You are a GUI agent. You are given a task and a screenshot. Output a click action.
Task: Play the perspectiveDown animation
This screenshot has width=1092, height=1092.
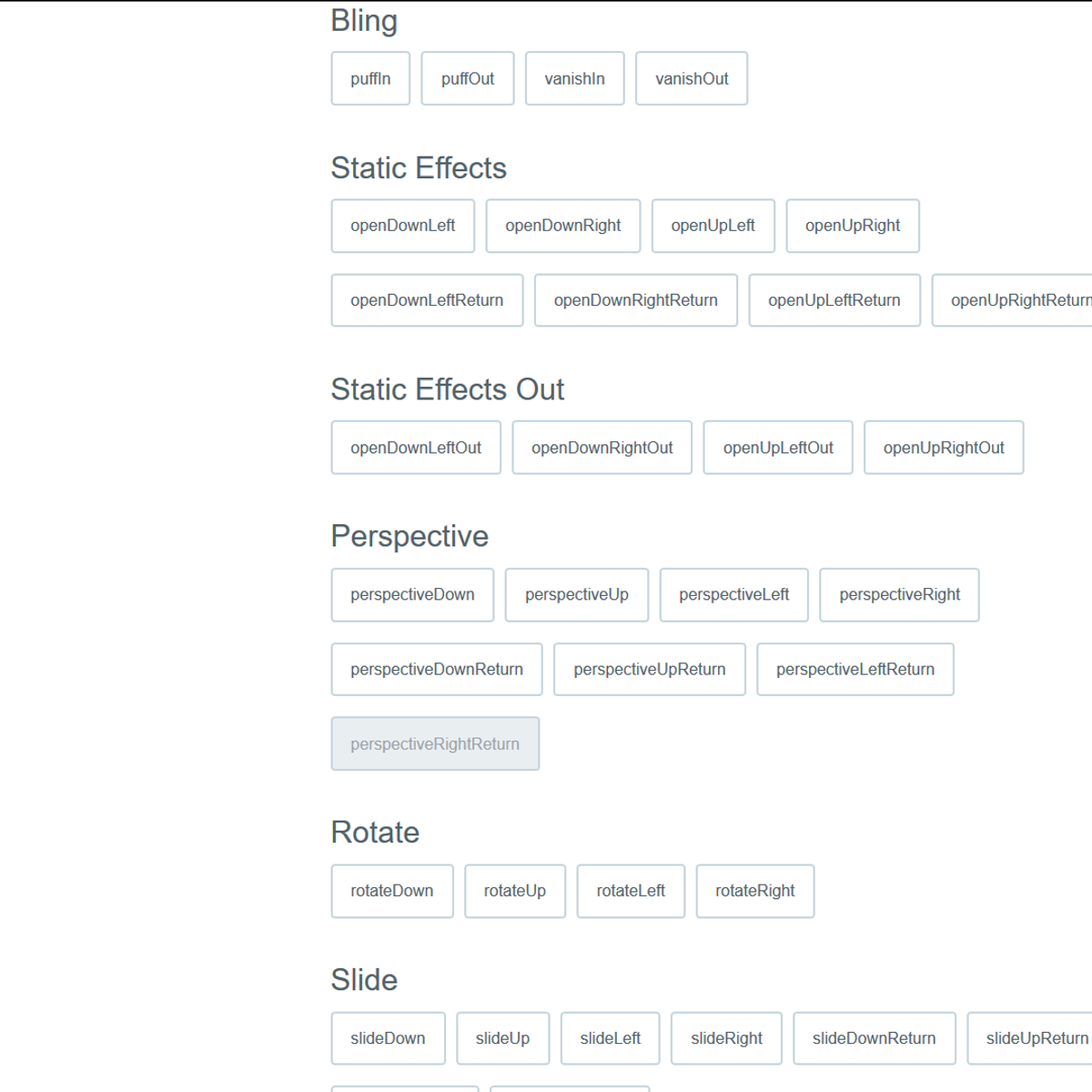tap(412, 595)
